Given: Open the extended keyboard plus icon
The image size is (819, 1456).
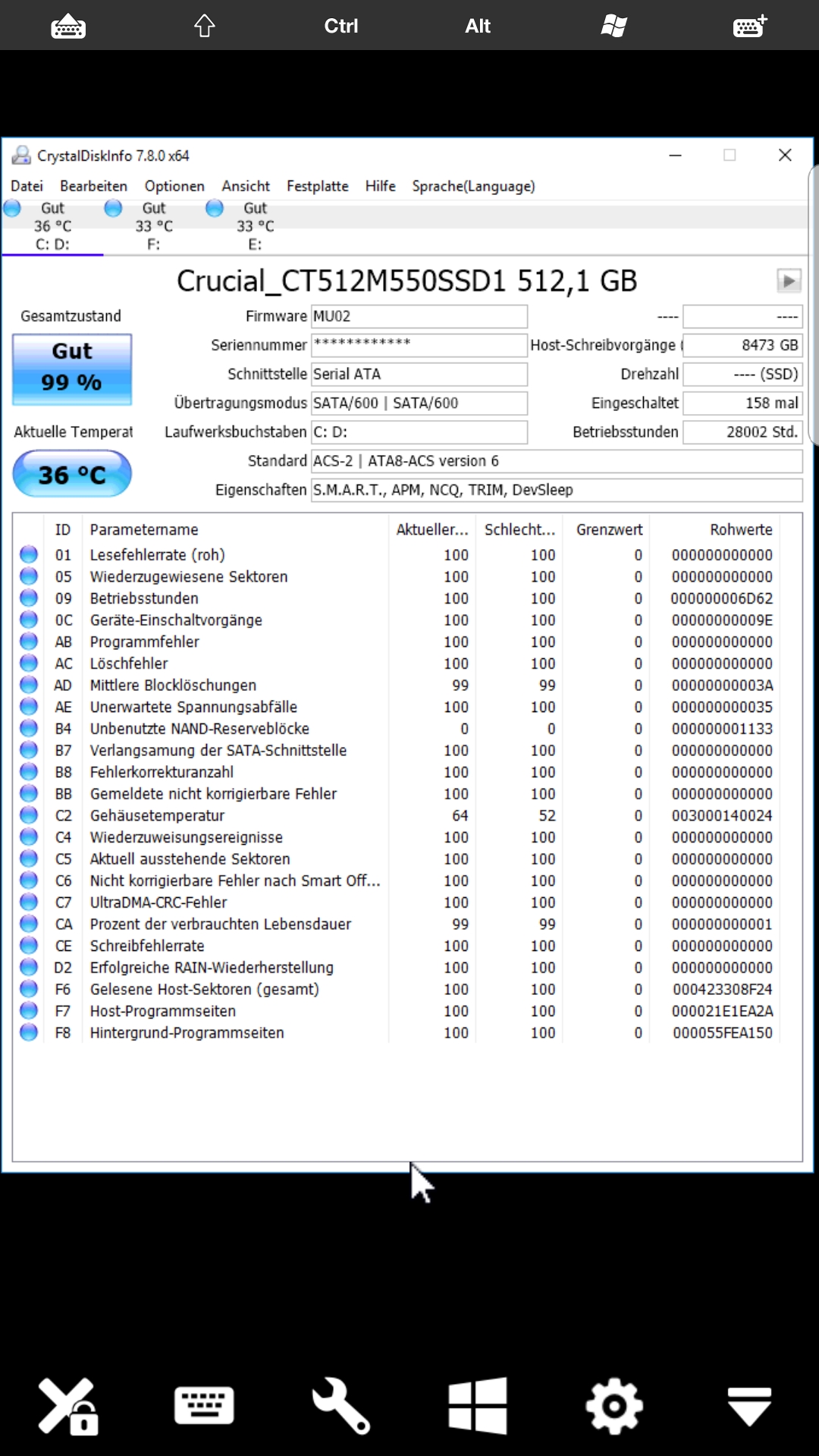Looking at the screenshot, I should [750, 26].
